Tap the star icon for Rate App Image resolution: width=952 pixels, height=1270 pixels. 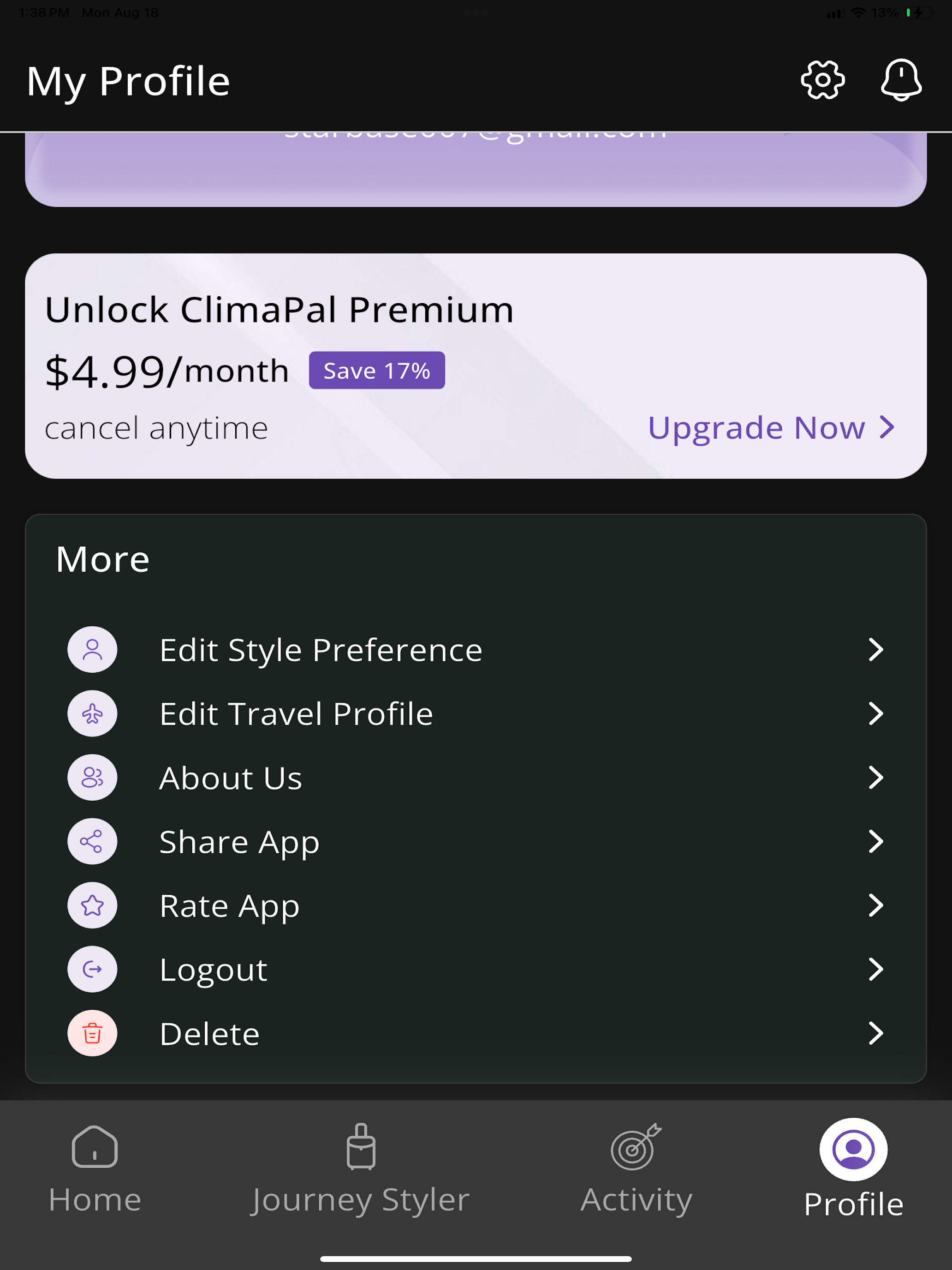coord(92,905)
